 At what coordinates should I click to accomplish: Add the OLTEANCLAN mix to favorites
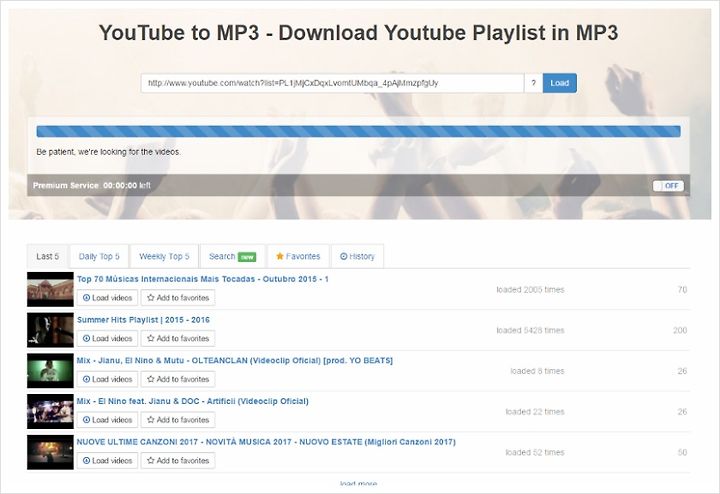tap(178, 379)
